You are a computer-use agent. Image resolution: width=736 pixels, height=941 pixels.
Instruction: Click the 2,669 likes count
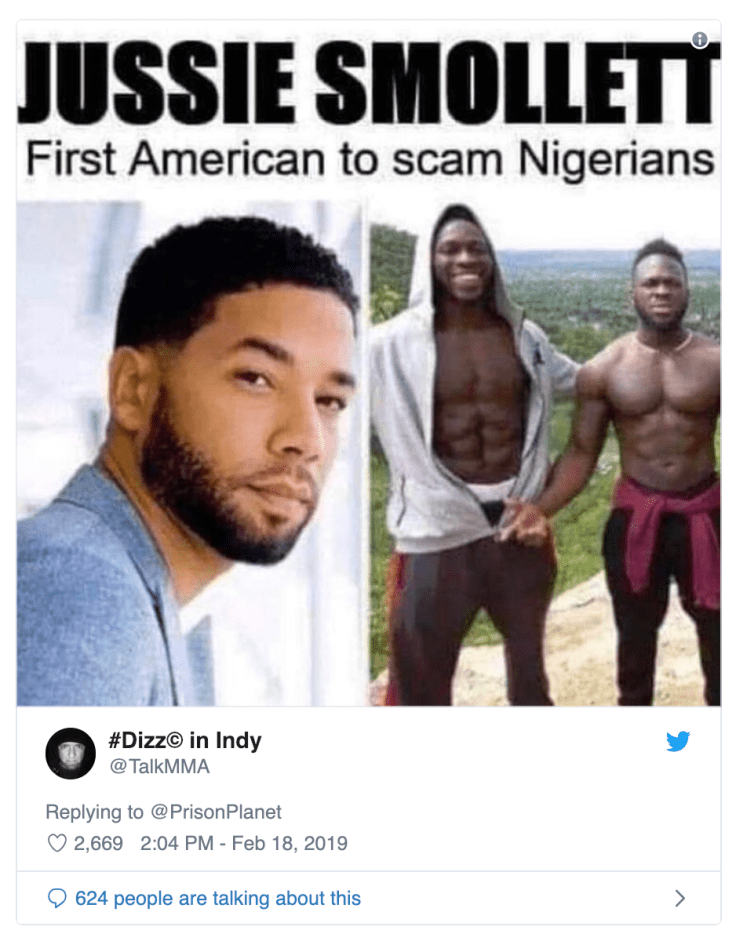pos(98,843)
